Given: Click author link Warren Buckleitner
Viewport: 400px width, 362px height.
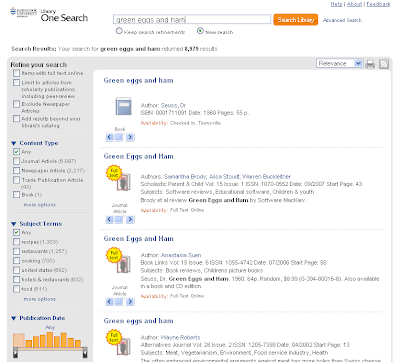Looking at the screenshot, I should coord(266,177).
